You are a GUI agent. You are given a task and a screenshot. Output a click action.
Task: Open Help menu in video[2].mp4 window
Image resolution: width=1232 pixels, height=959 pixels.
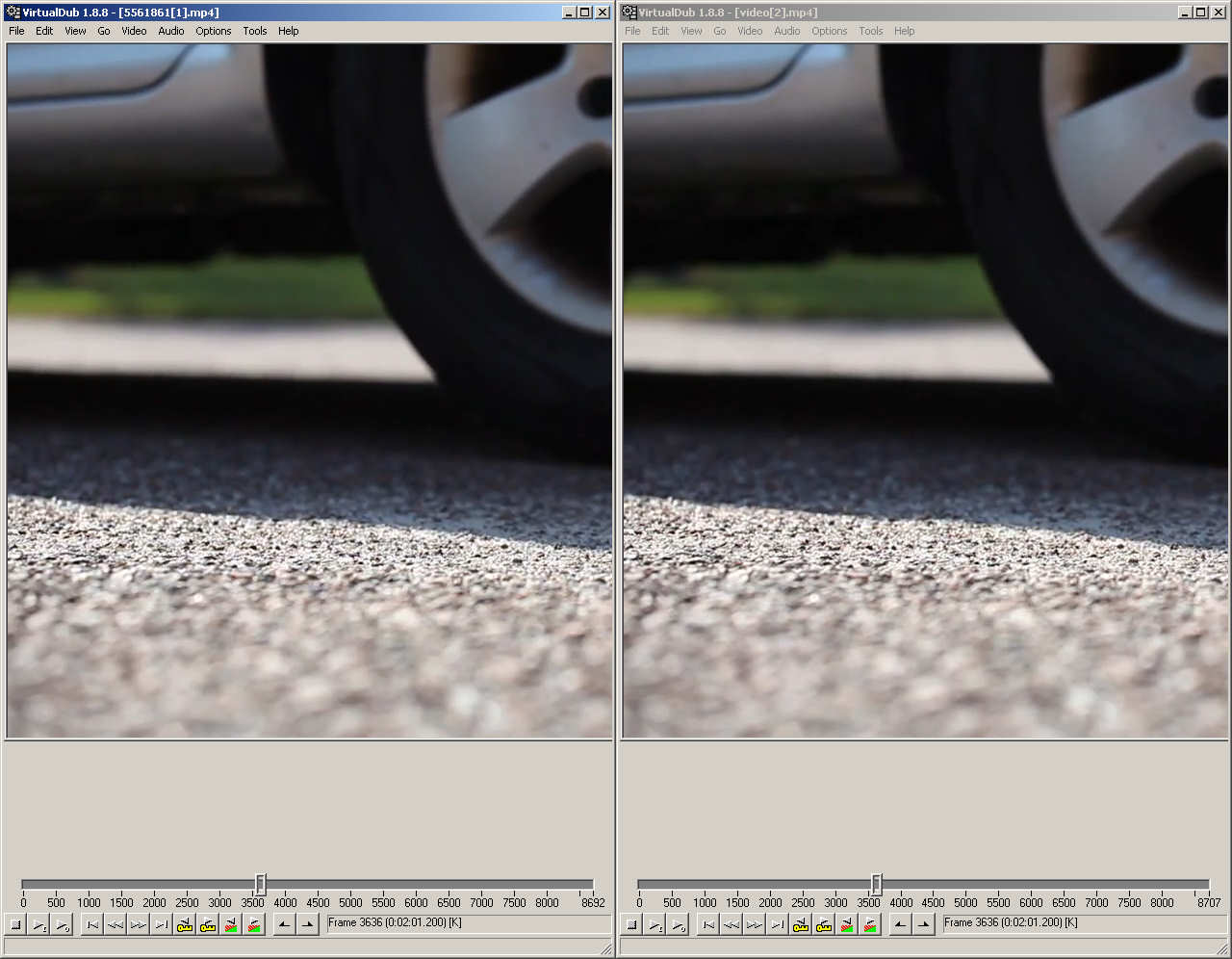pyautogui.click(x=905, y=31)
